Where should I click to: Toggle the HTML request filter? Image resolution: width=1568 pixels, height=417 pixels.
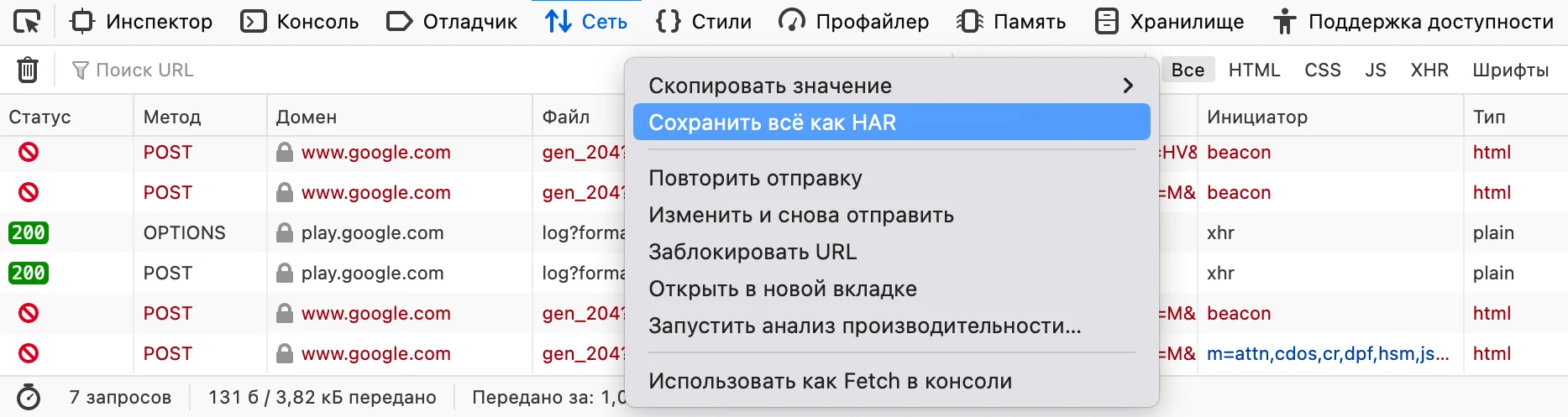[1254, 70]
